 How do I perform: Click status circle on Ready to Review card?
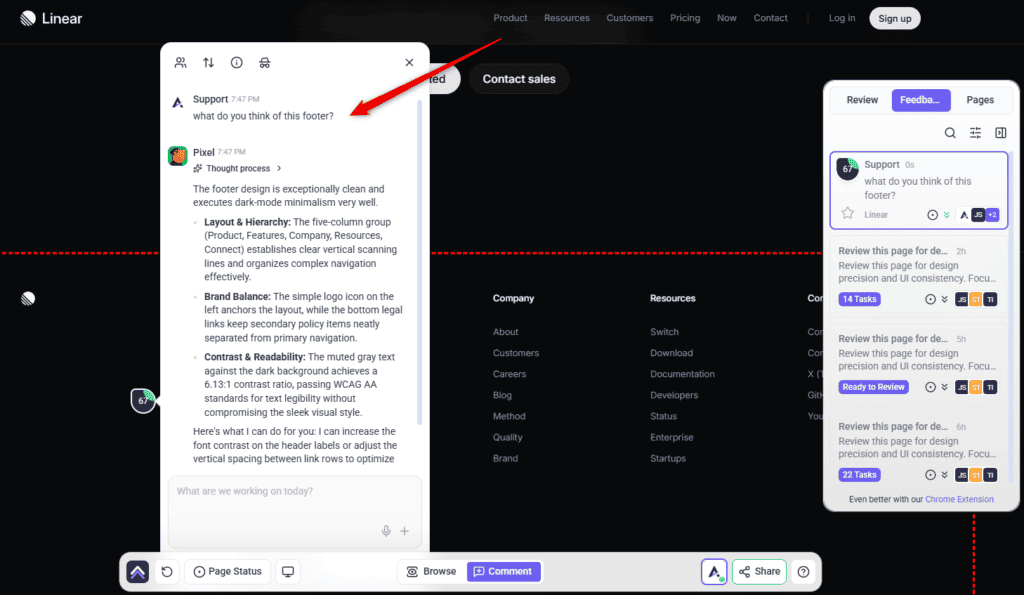tap(931, 387)
